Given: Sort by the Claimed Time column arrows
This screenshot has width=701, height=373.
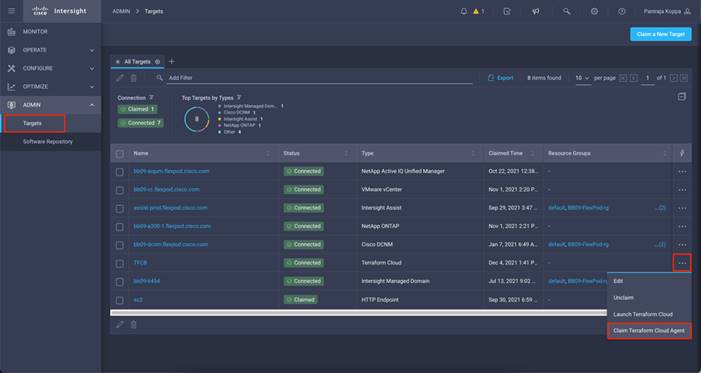Looking at the screenshot, I should 532,153.
